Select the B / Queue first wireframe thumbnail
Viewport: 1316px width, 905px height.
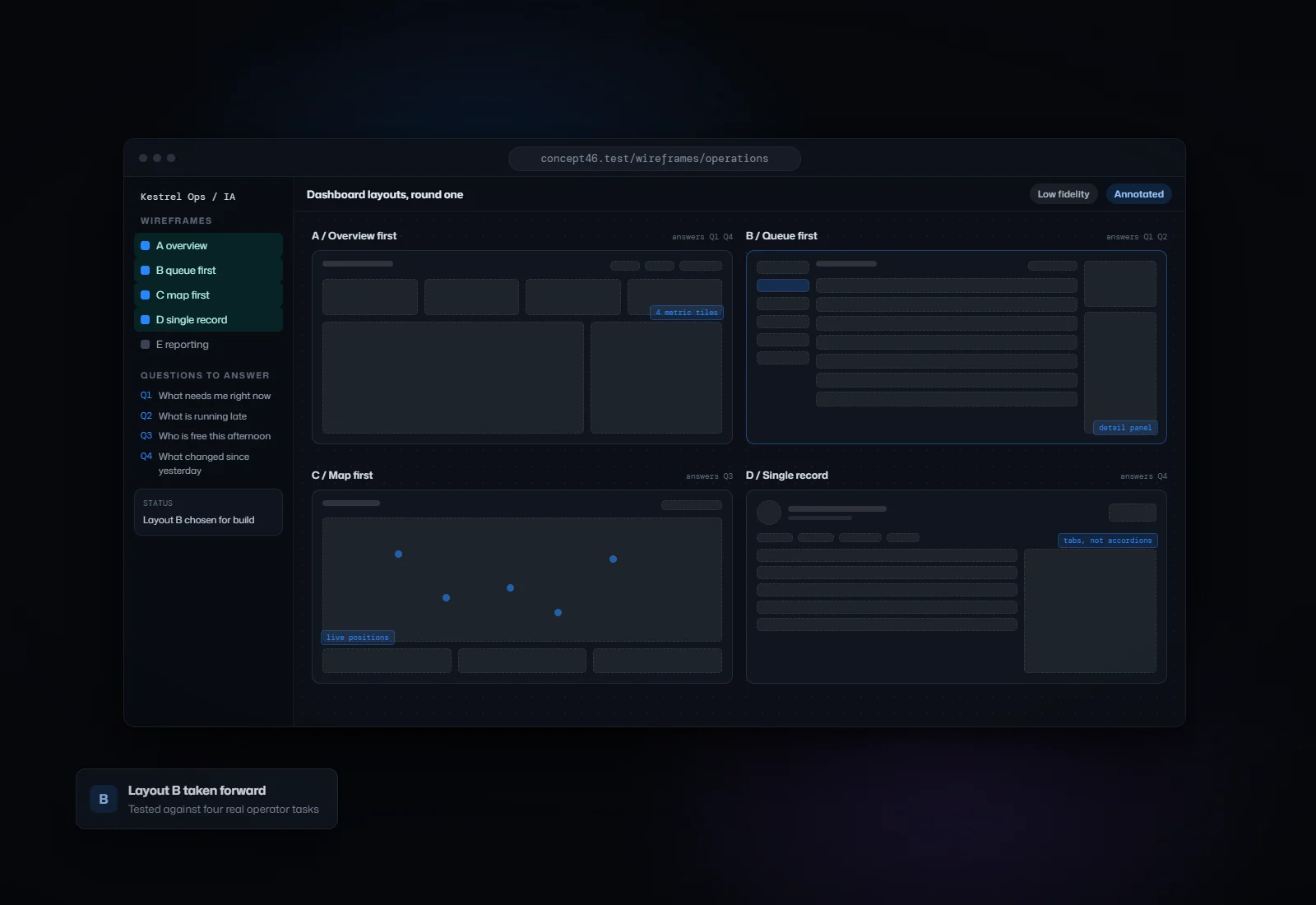coord(957,347)
